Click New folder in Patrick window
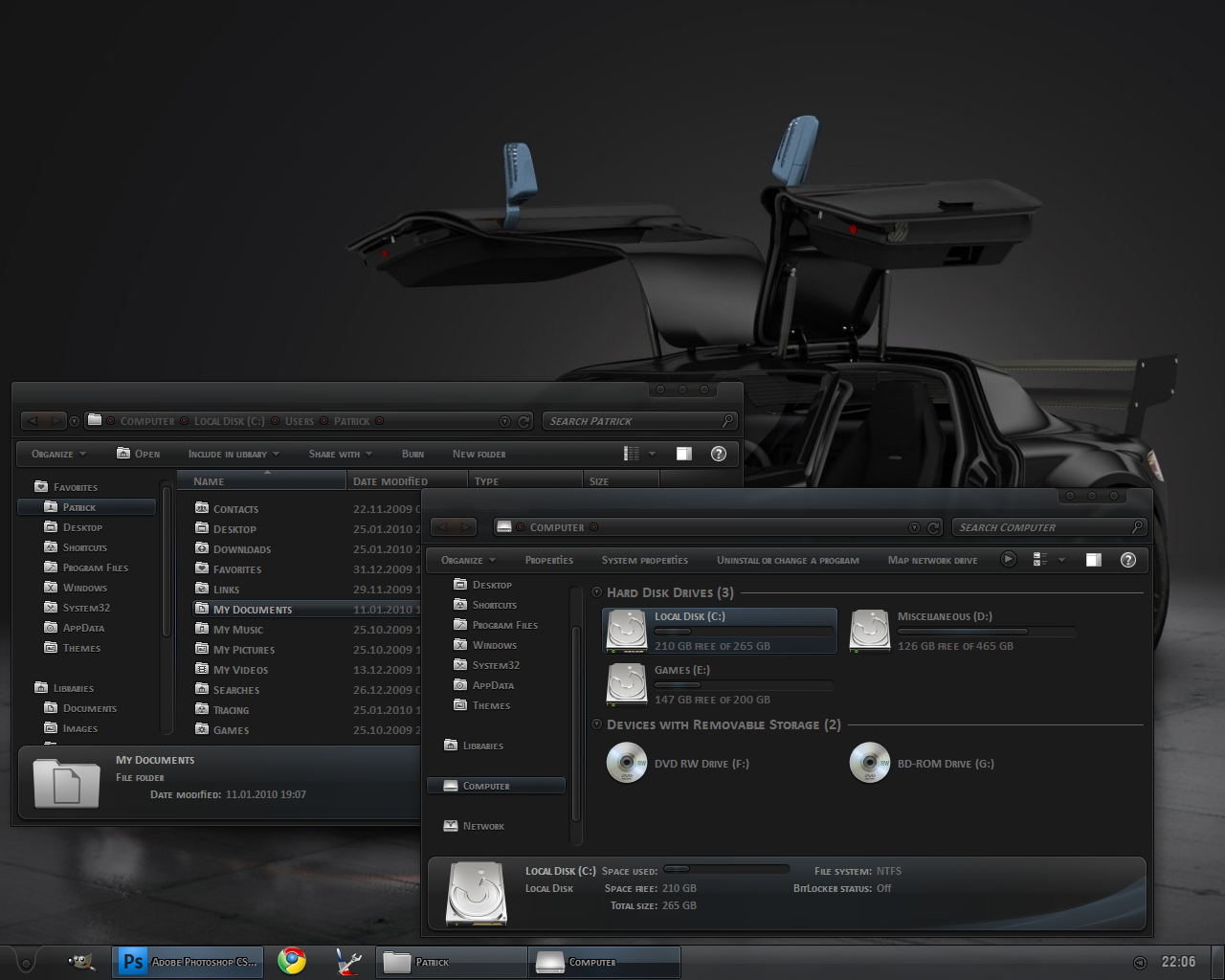 (479, 454)
